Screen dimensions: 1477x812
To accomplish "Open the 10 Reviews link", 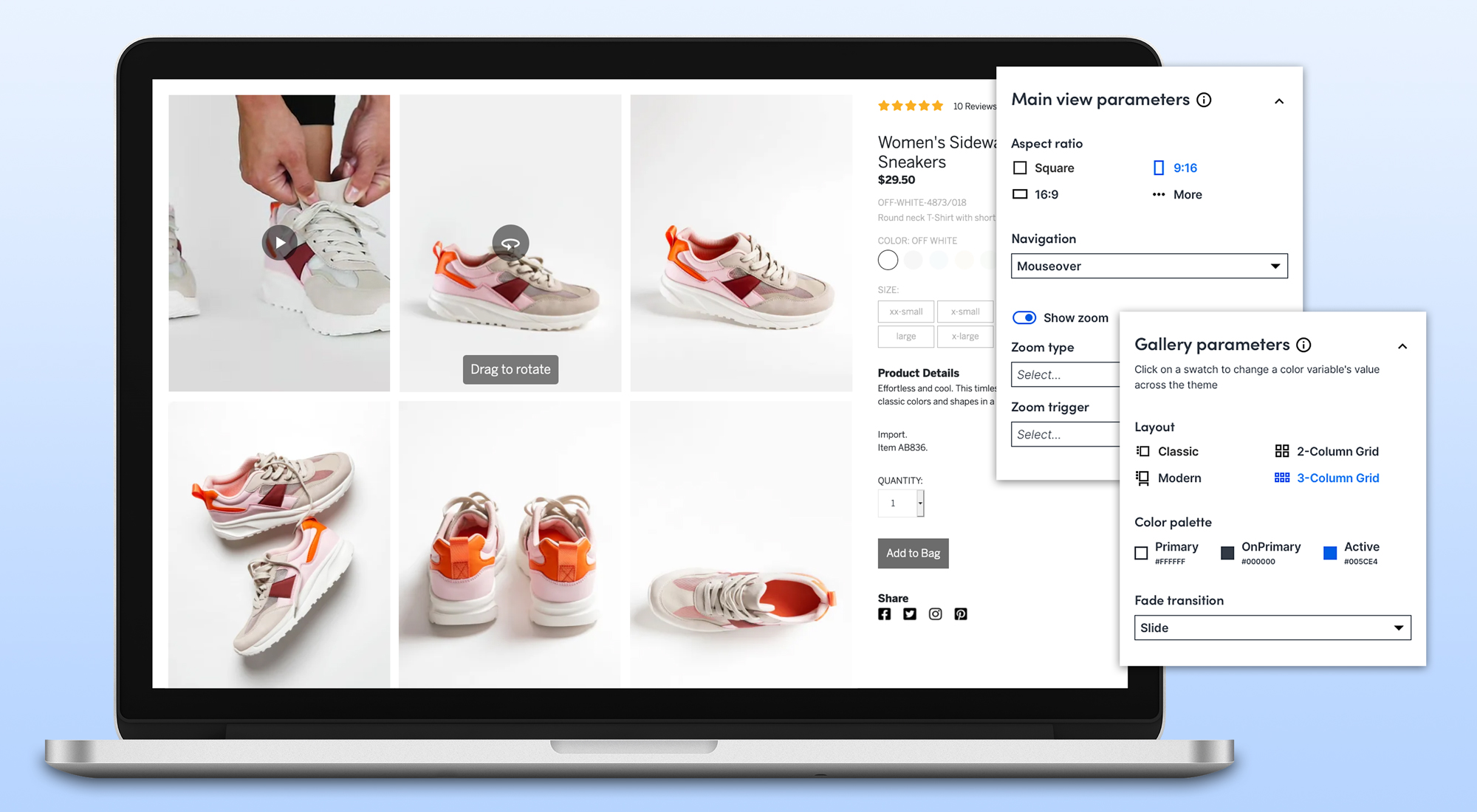I will 975,106.
